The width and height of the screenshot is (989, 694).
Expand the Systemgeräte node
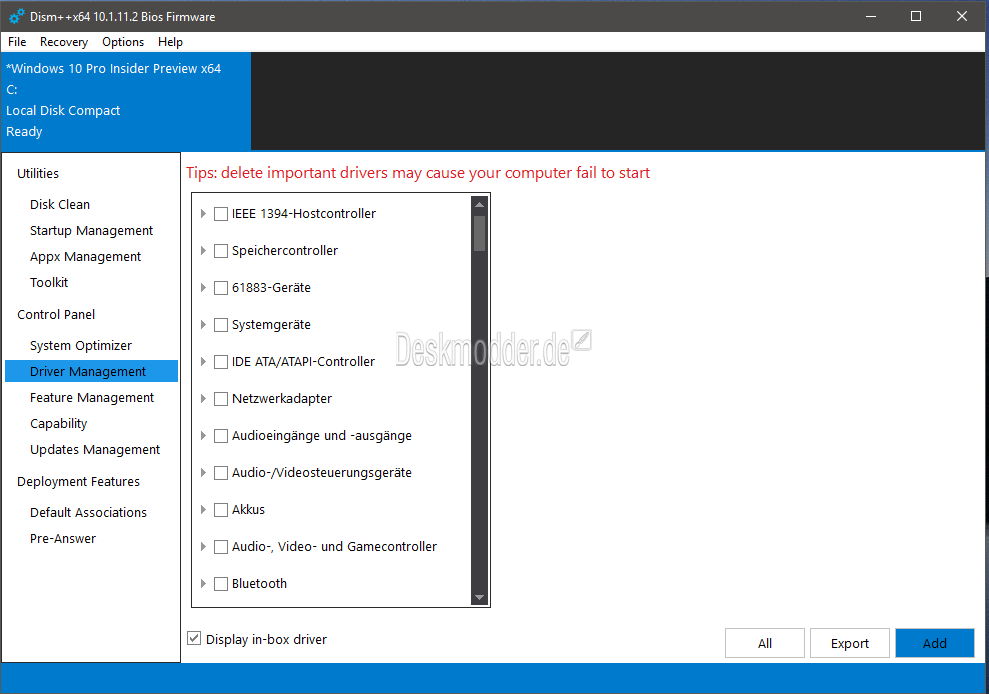(203, 325)
